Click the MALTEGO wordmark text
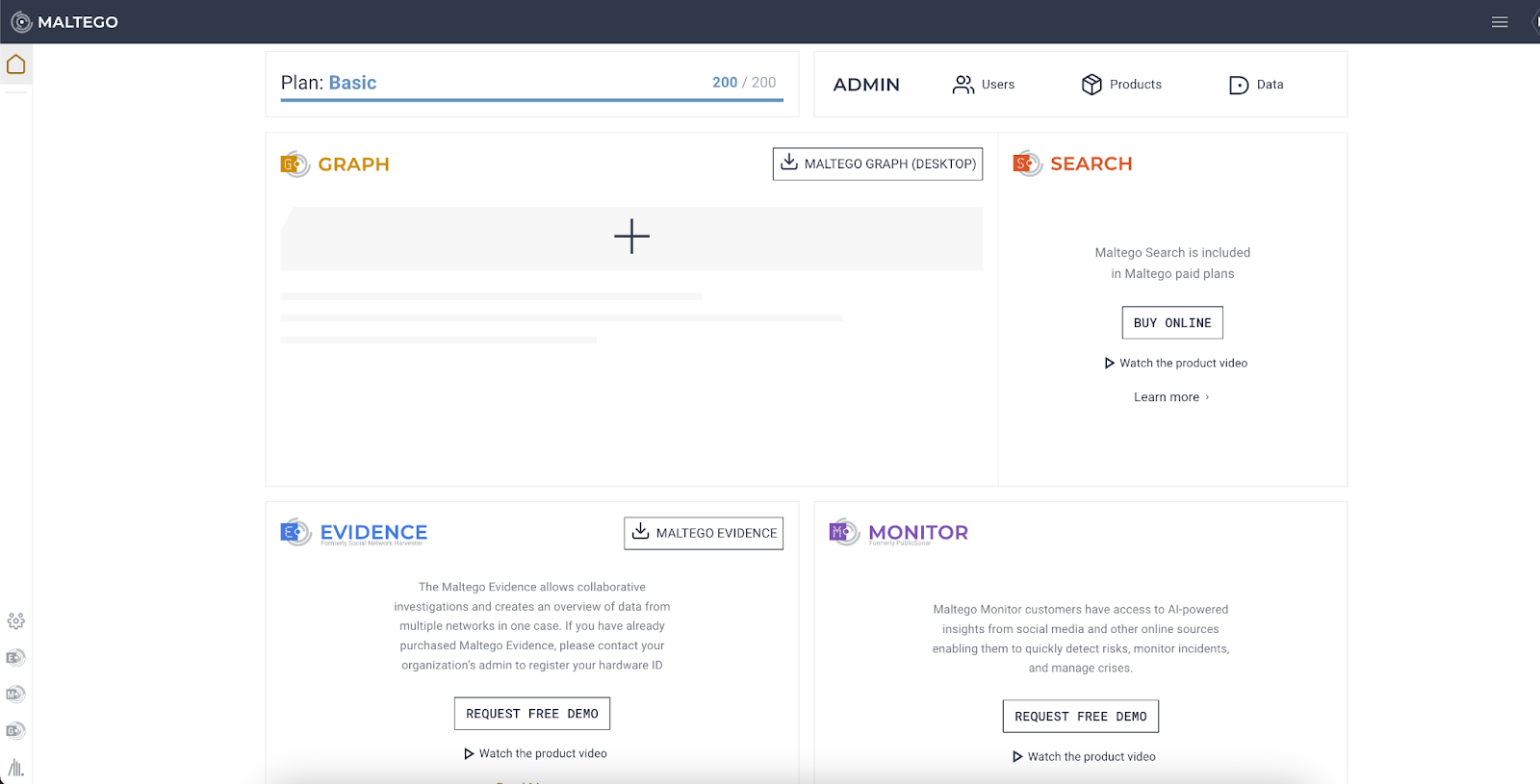1540x784 pixels. pos(78,22)
